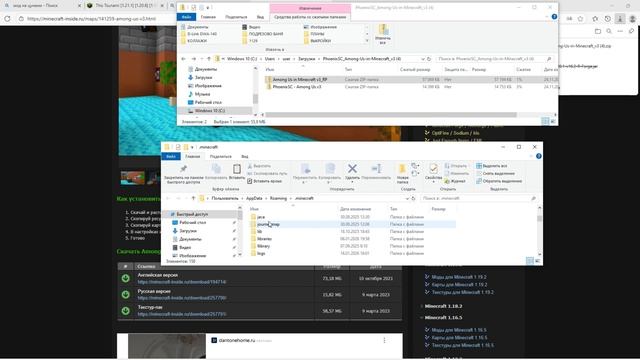Click the first map screenshot thumbnail on the webpage
Image resolution: width=640 pixels, height=360 pixels.
133,178
